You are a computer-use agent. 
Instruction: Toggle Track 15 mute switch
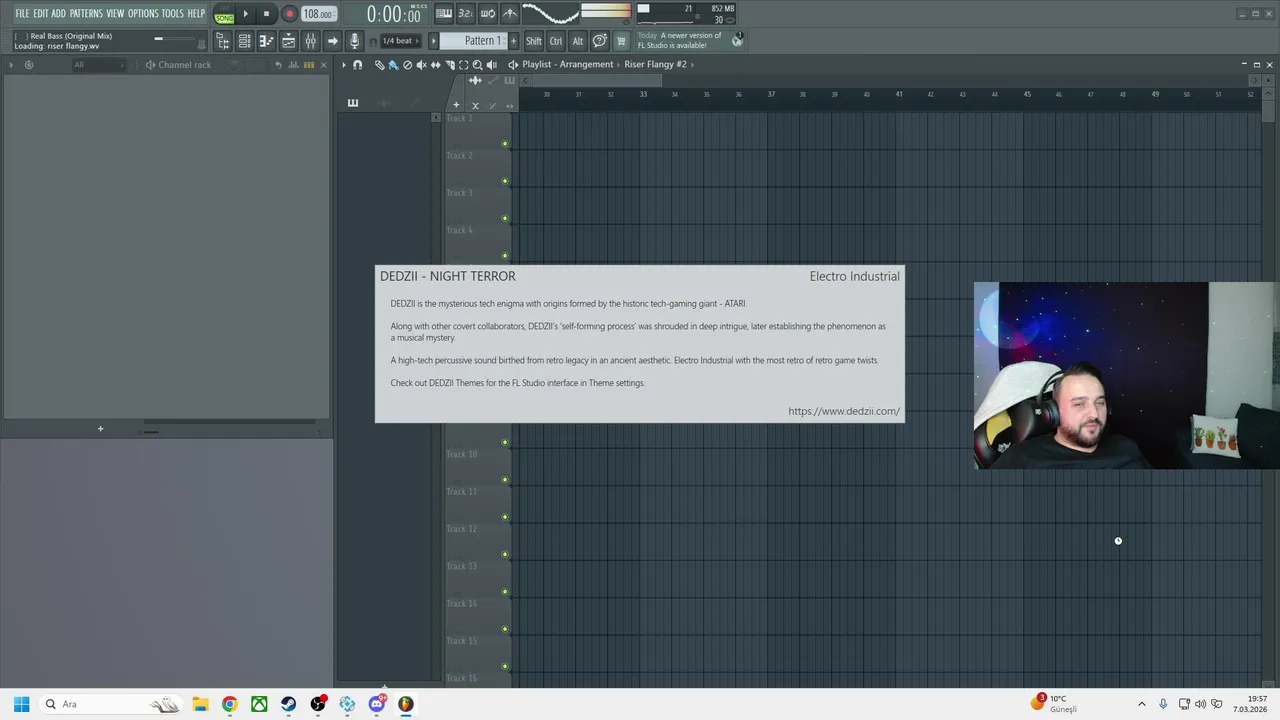point(505,666)
